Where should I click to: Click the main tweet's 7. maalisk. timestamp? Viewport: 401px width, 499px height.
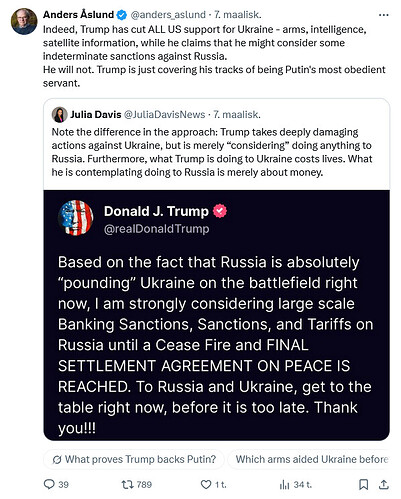[x=238, y=15]
